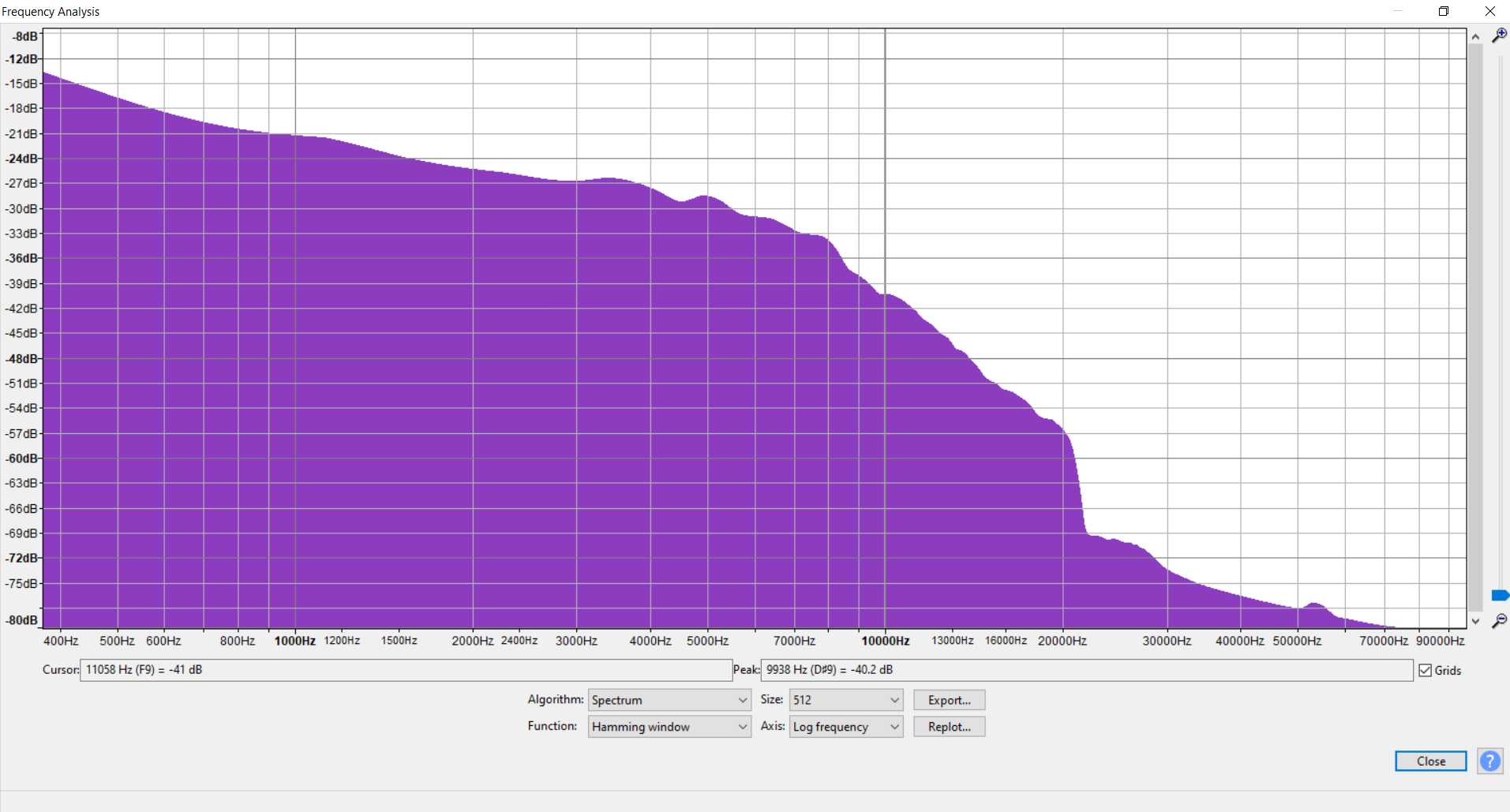Click the zoom in magnifier icon
The height and width of the screenshot is (812, 1510).
pos(1498,36)
